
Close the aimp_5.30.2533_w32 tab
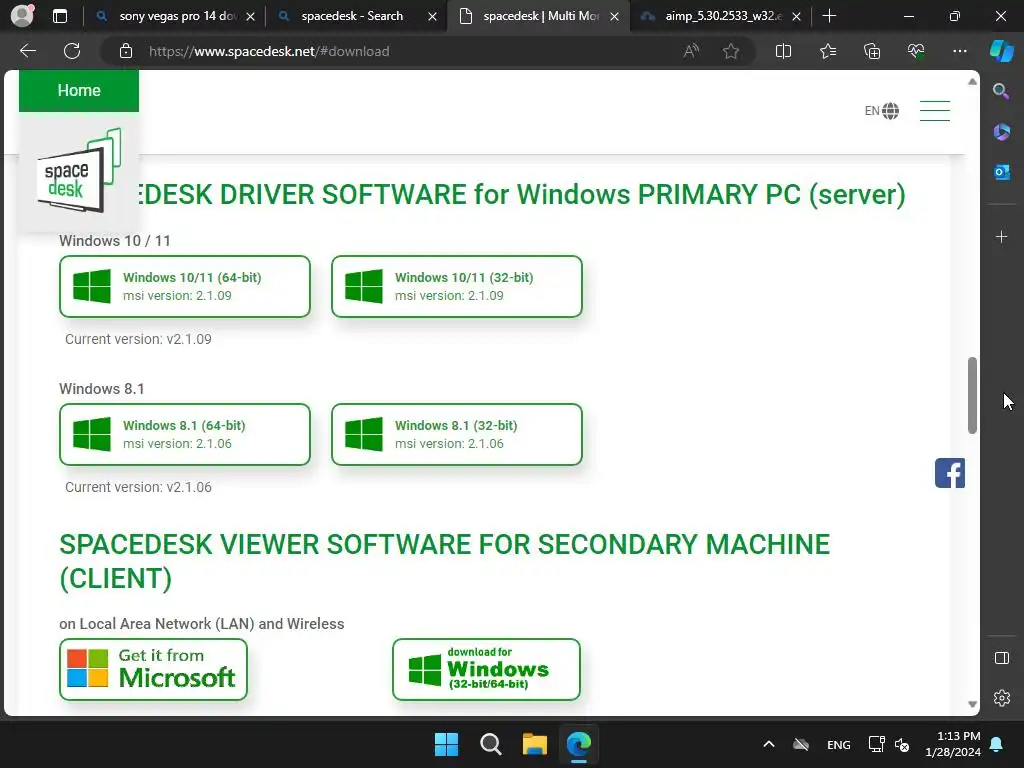[x=796, y=16]
